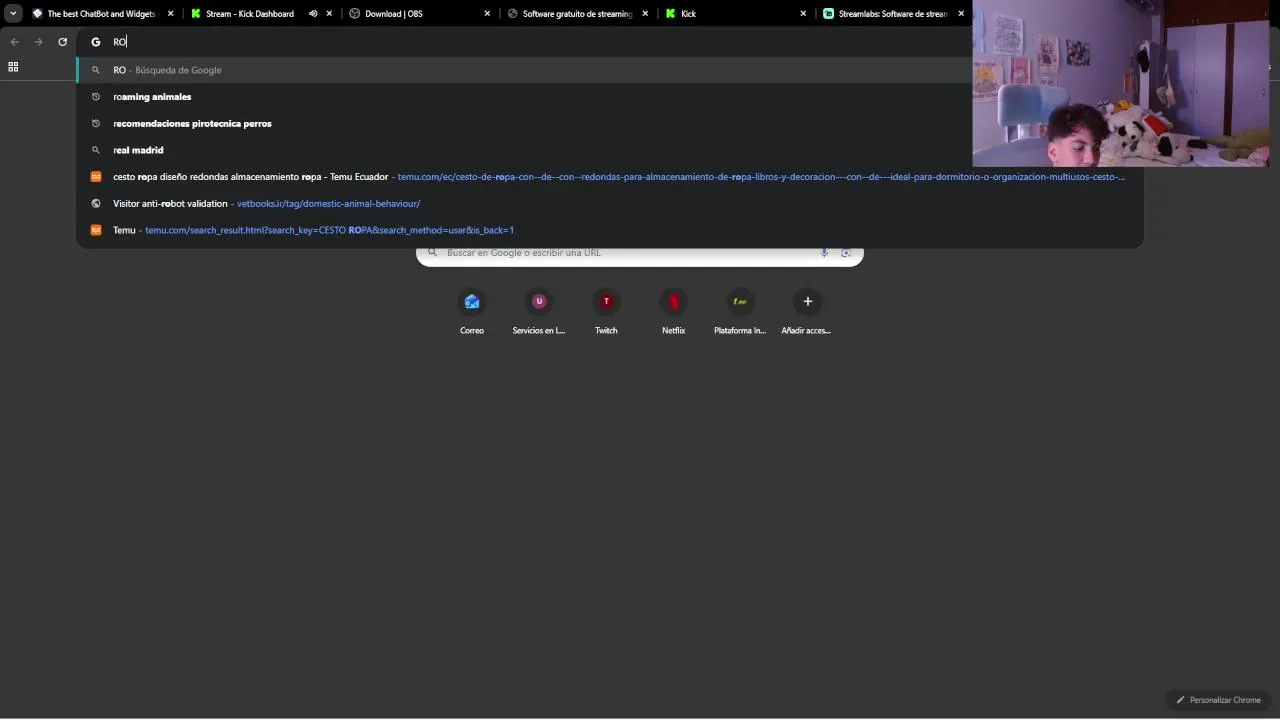Go back with the back arrow
The height and width of the screenshot is (720, 1280).
click(x=14, y=42)
